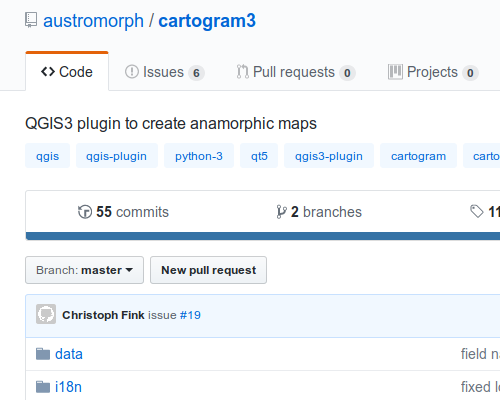This screenshot has height=400, width=500.
Task: Select the qgis-plugin topic tag
Action: tap(117, 156)
